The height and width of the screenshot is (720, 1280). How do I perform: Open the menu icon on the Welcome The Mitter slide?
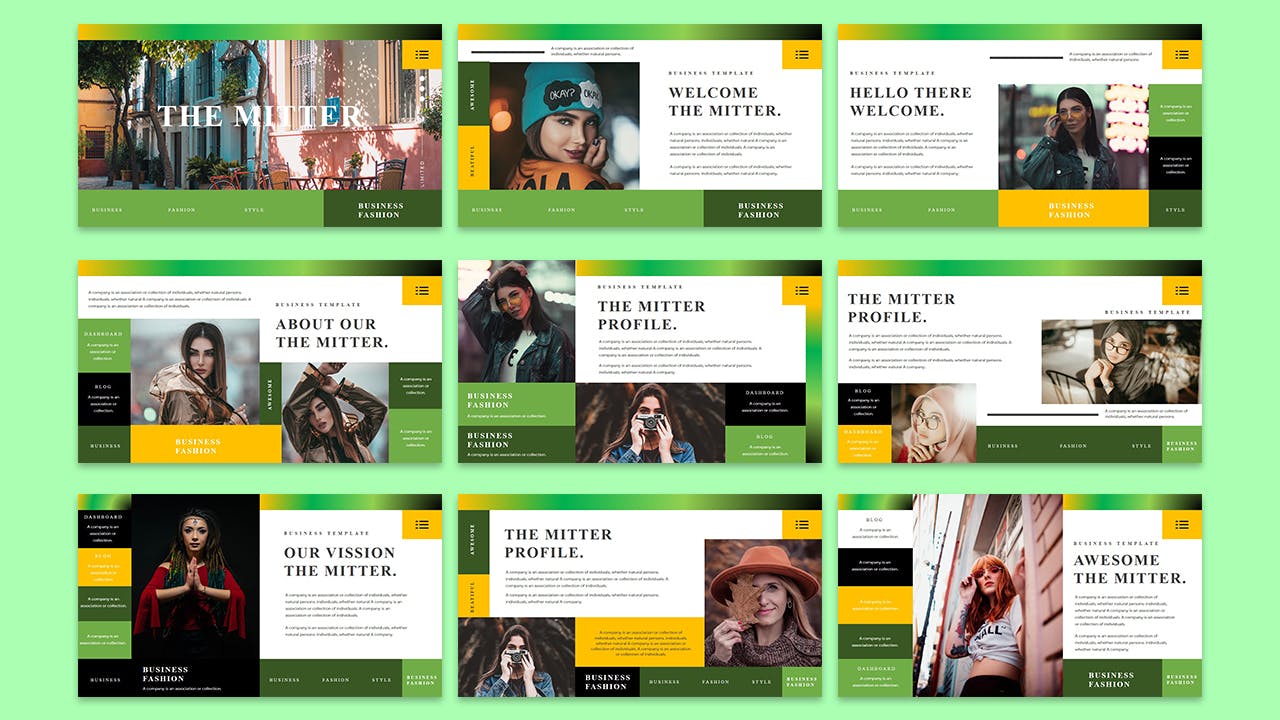802,55
